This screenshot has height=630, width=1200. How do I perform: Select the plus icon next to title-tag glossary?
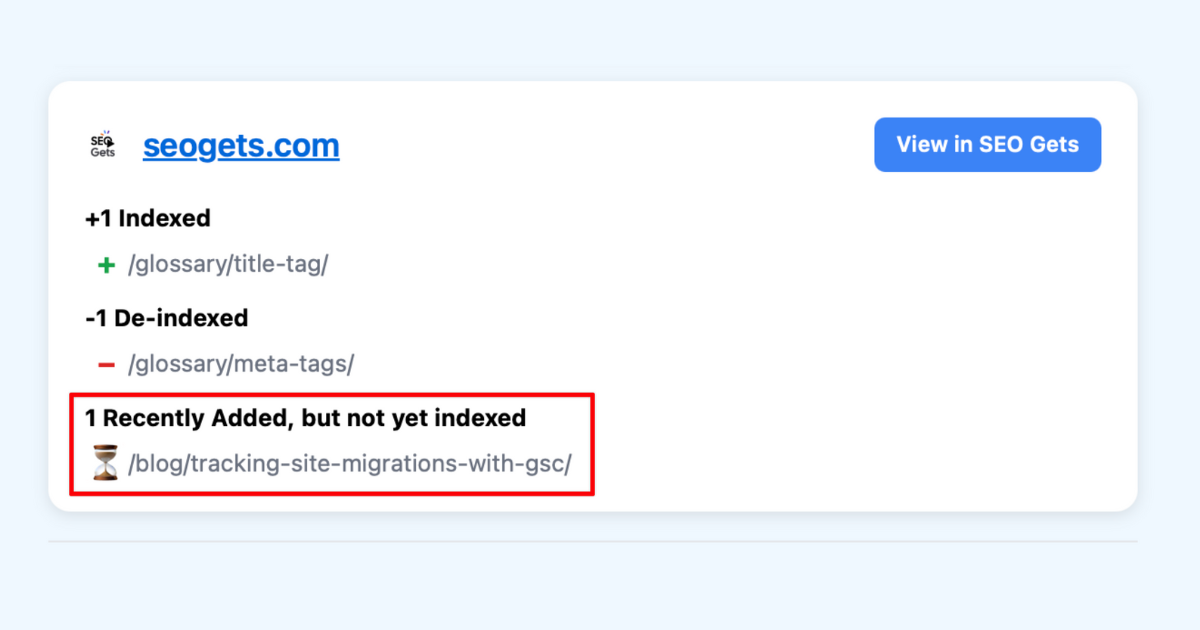click(x=105, y=264)
